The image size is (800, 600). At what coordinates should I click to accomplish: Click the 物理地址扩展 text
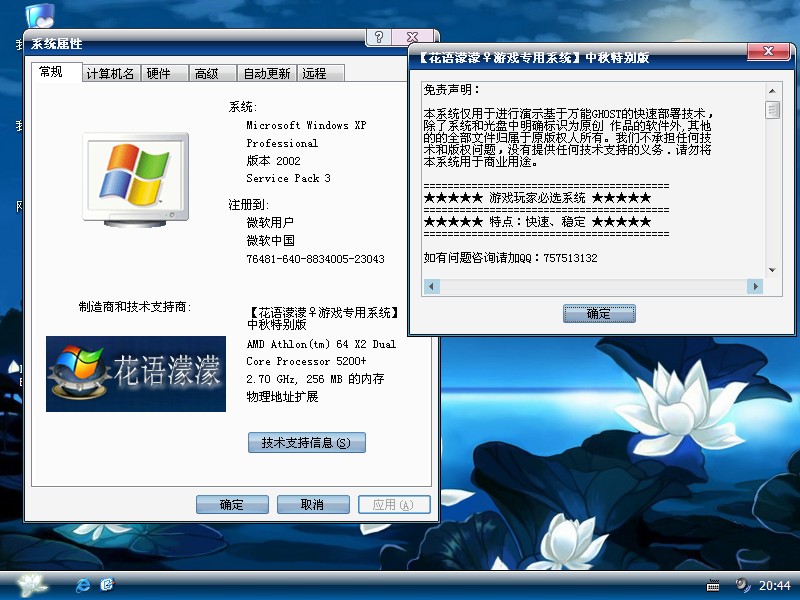point(282,396)
